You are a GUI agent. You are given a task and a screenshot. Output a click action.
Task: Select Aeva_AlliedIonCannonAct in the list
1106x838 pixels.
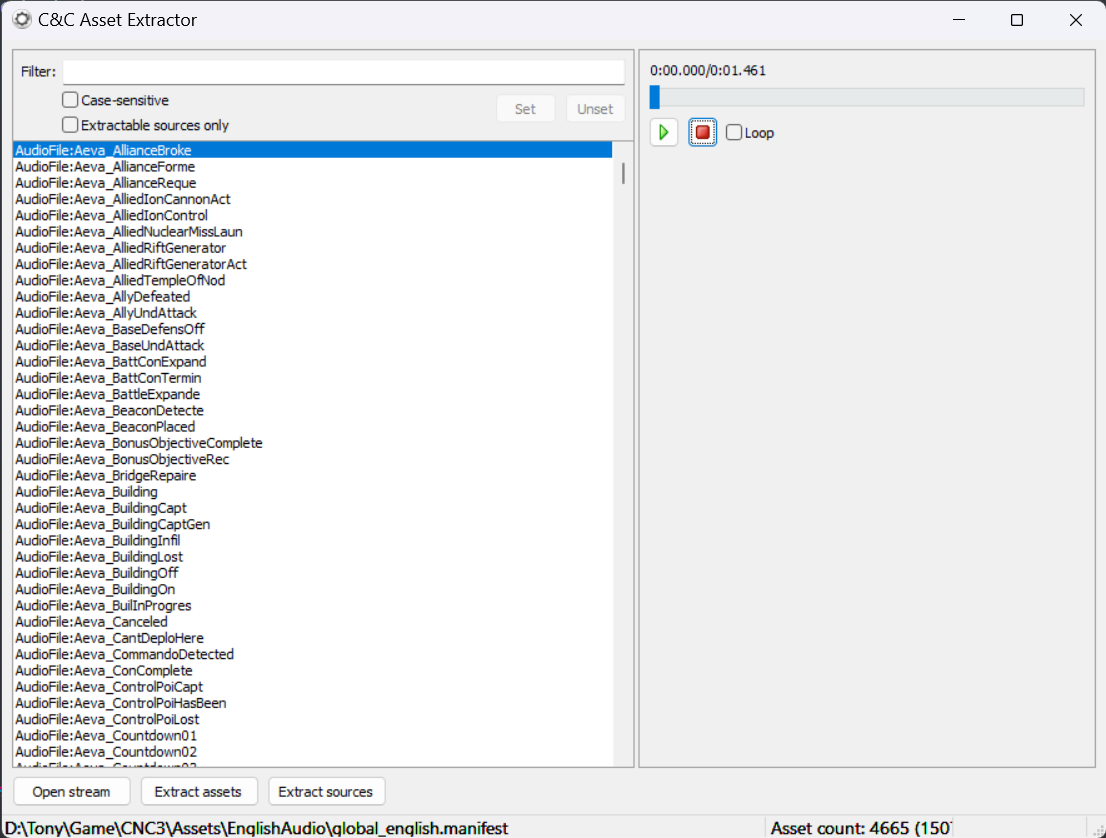[122, 199]
